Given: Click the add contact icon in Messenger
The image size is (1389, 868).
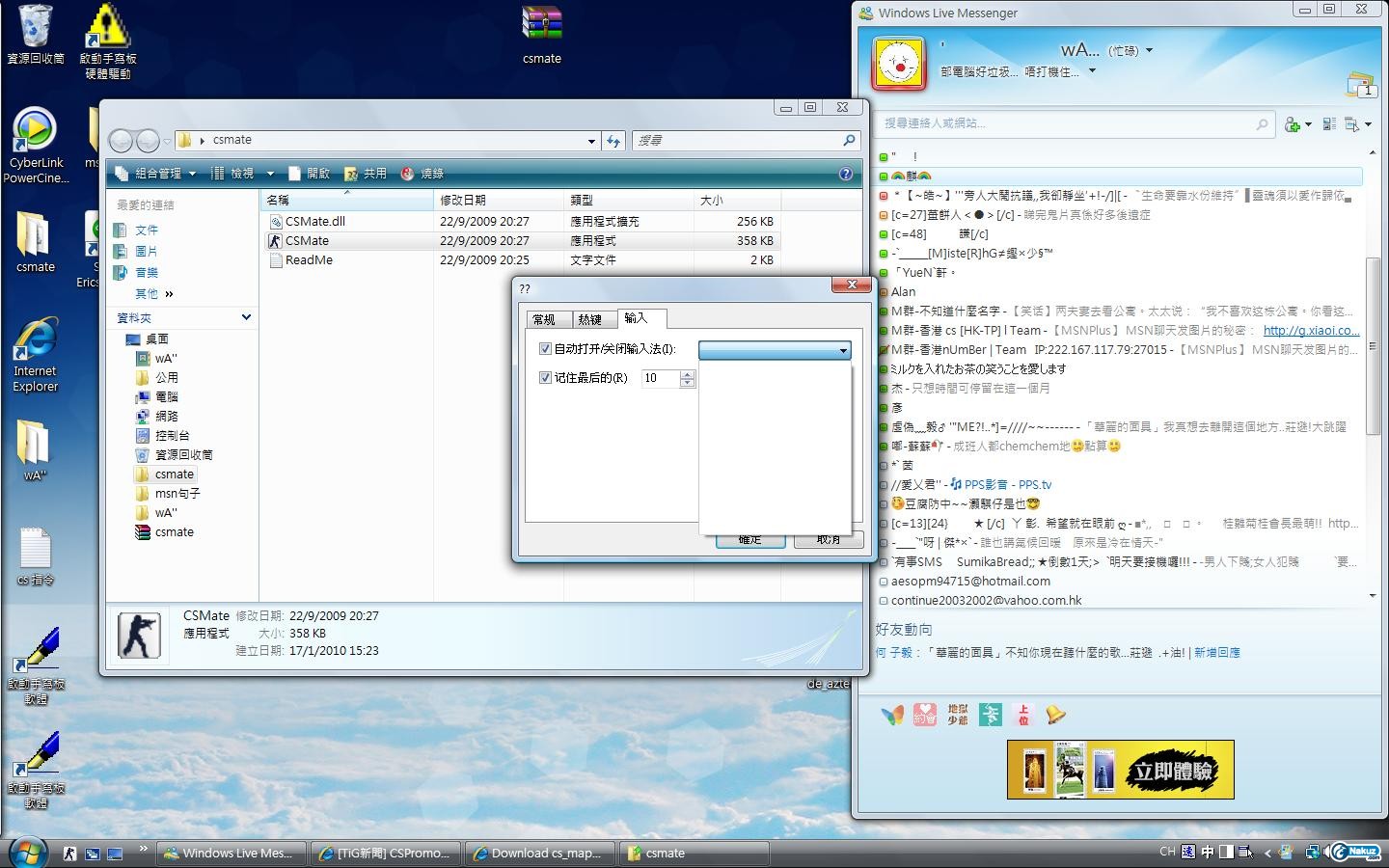Looking at the screenshot, I should click(1293, 124).
